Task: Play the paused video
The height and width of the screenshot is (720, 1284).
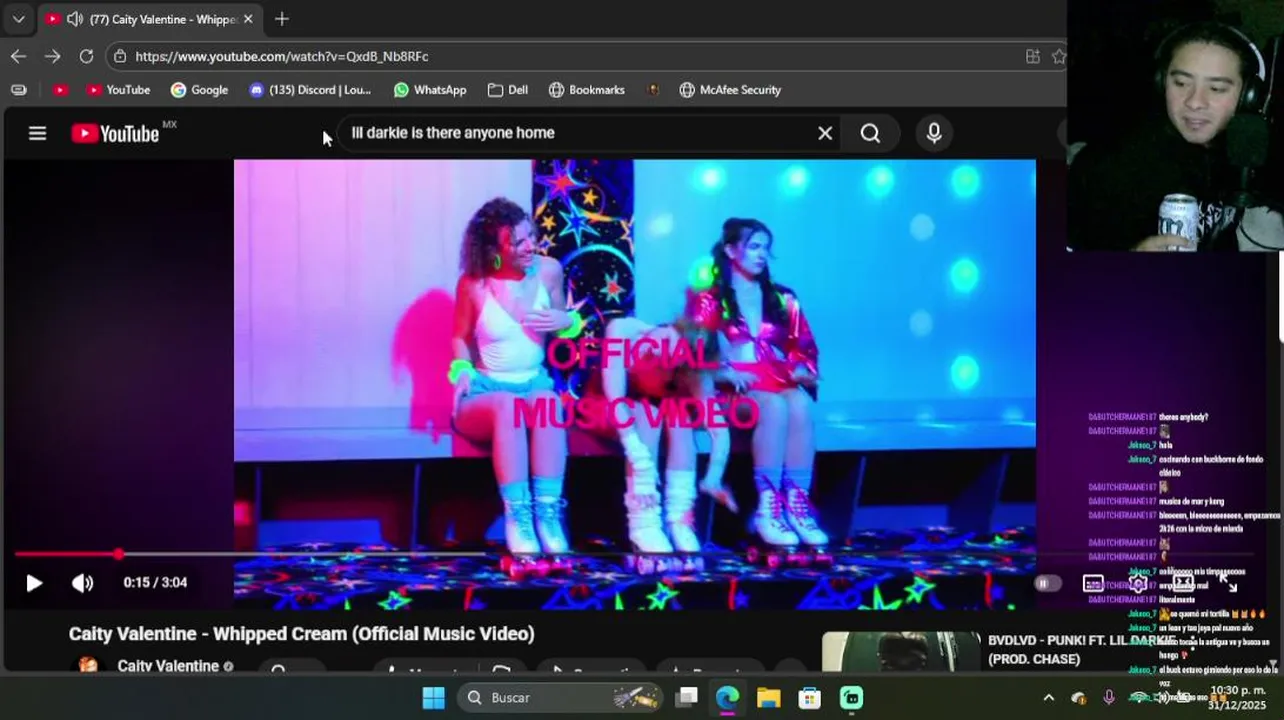Action: [33, 583]
